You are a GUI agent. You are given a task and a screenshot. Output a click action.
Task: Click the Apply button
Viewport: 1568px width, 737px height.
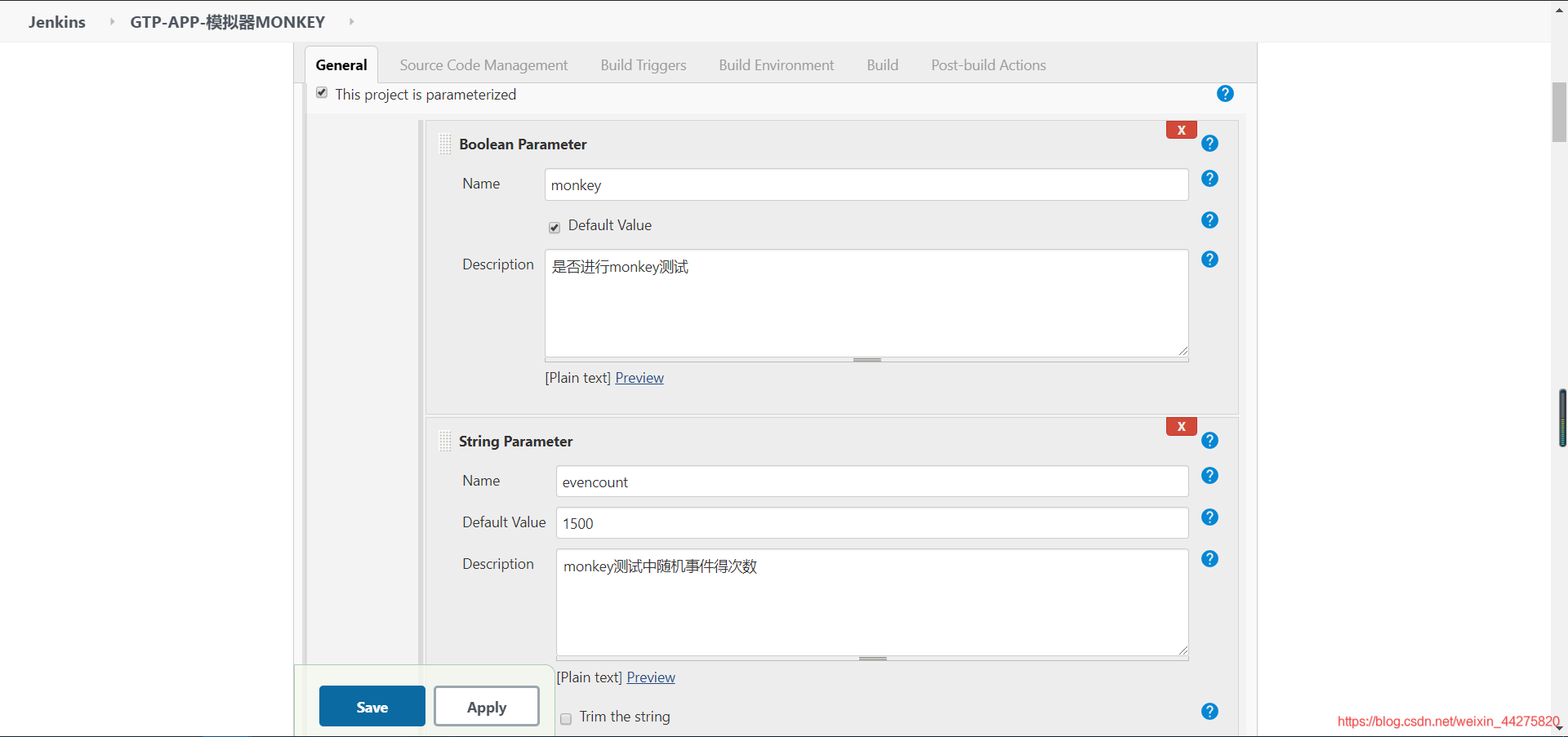[487, 706]
